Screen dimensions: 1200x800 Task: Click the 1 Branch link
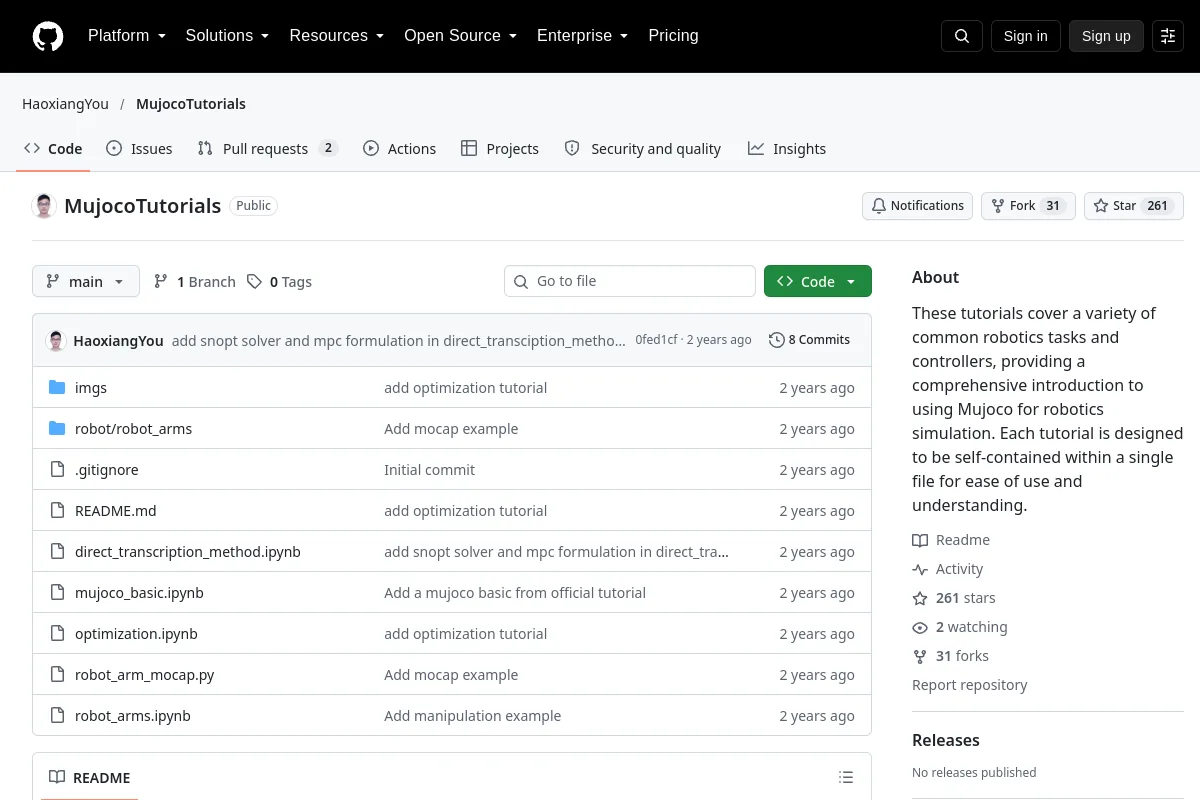point(195,282)
